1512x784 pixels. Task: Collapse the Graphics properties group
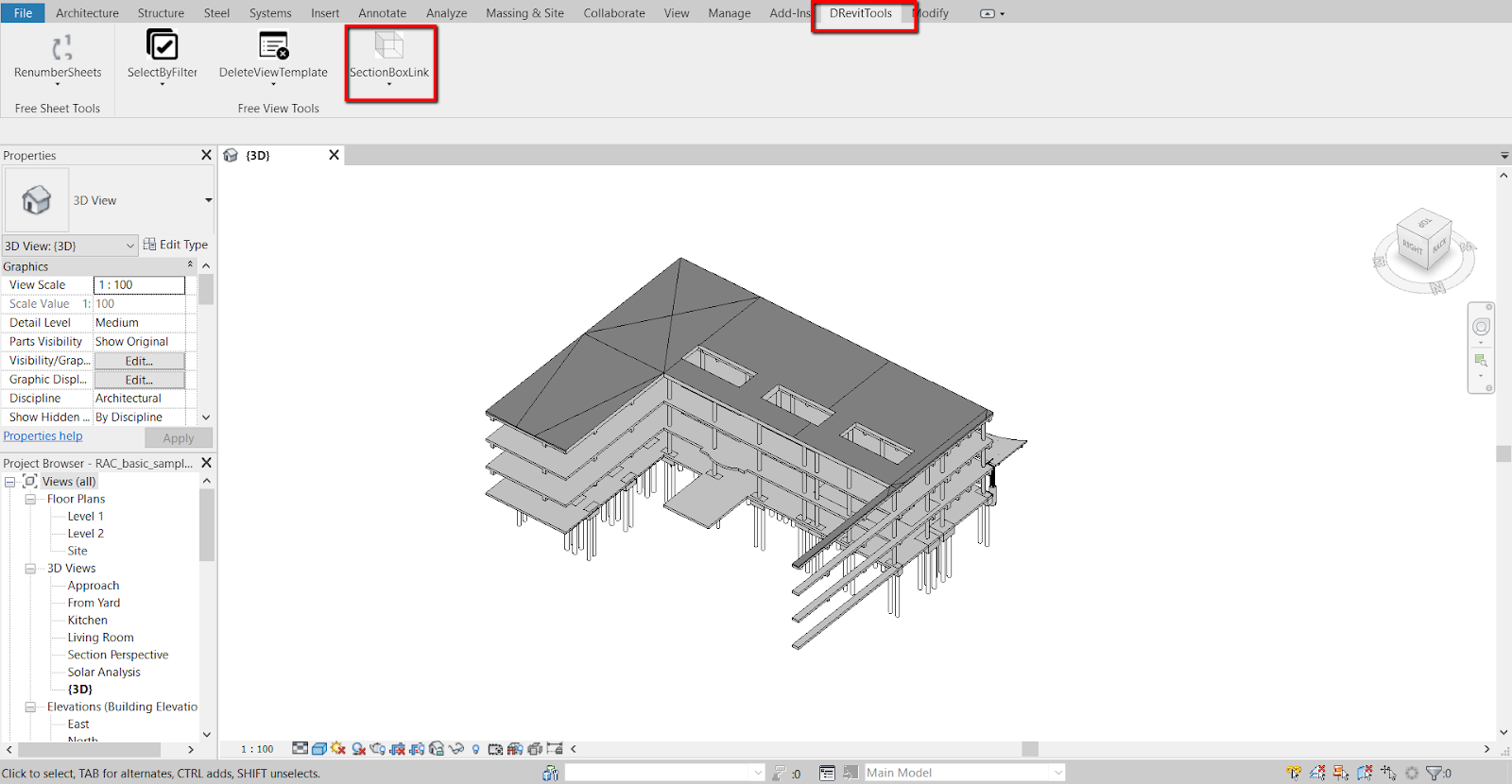tap(190, 265)
